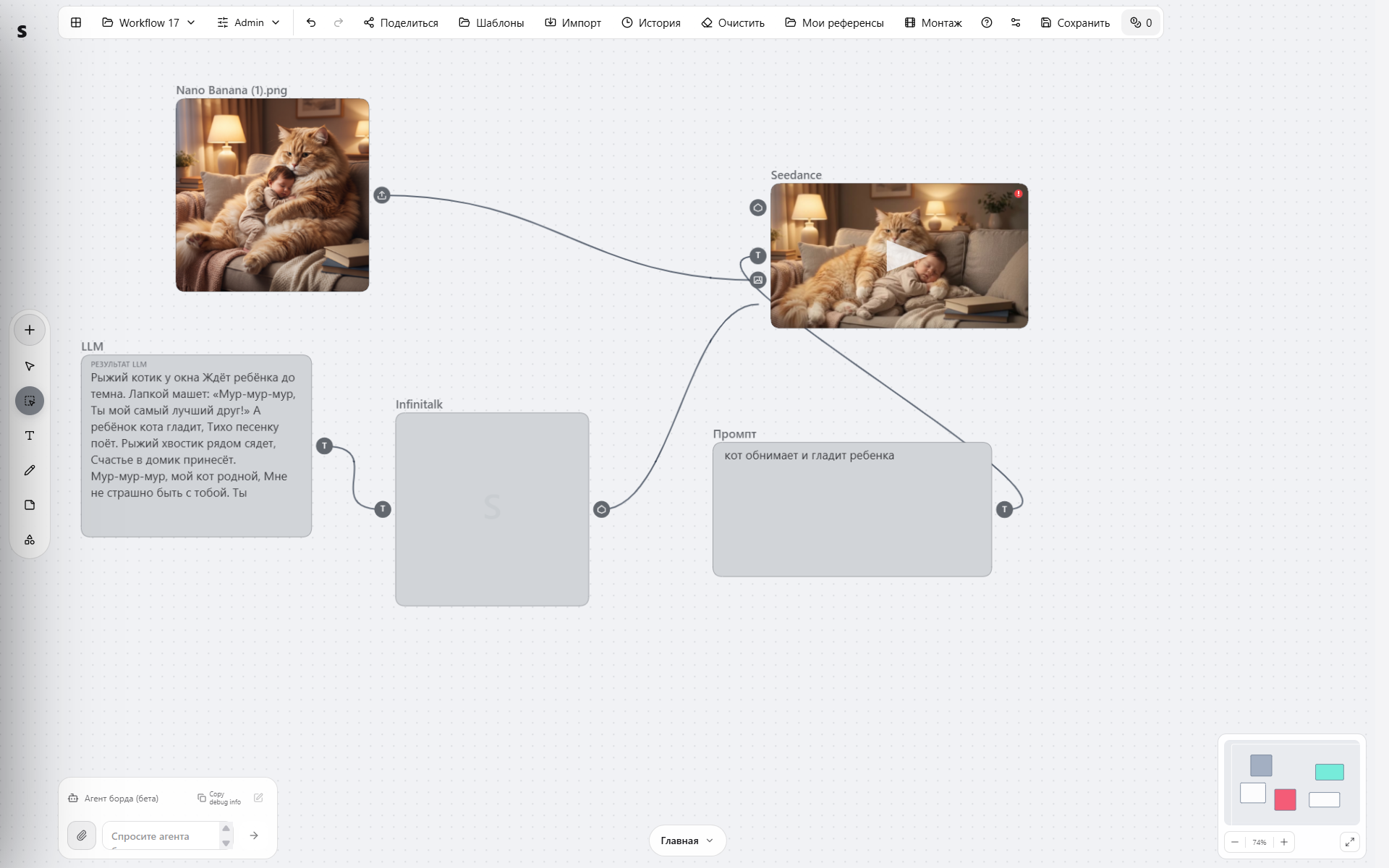
Task: Click the sticky note tool icon
Action: tap(30, 505)
